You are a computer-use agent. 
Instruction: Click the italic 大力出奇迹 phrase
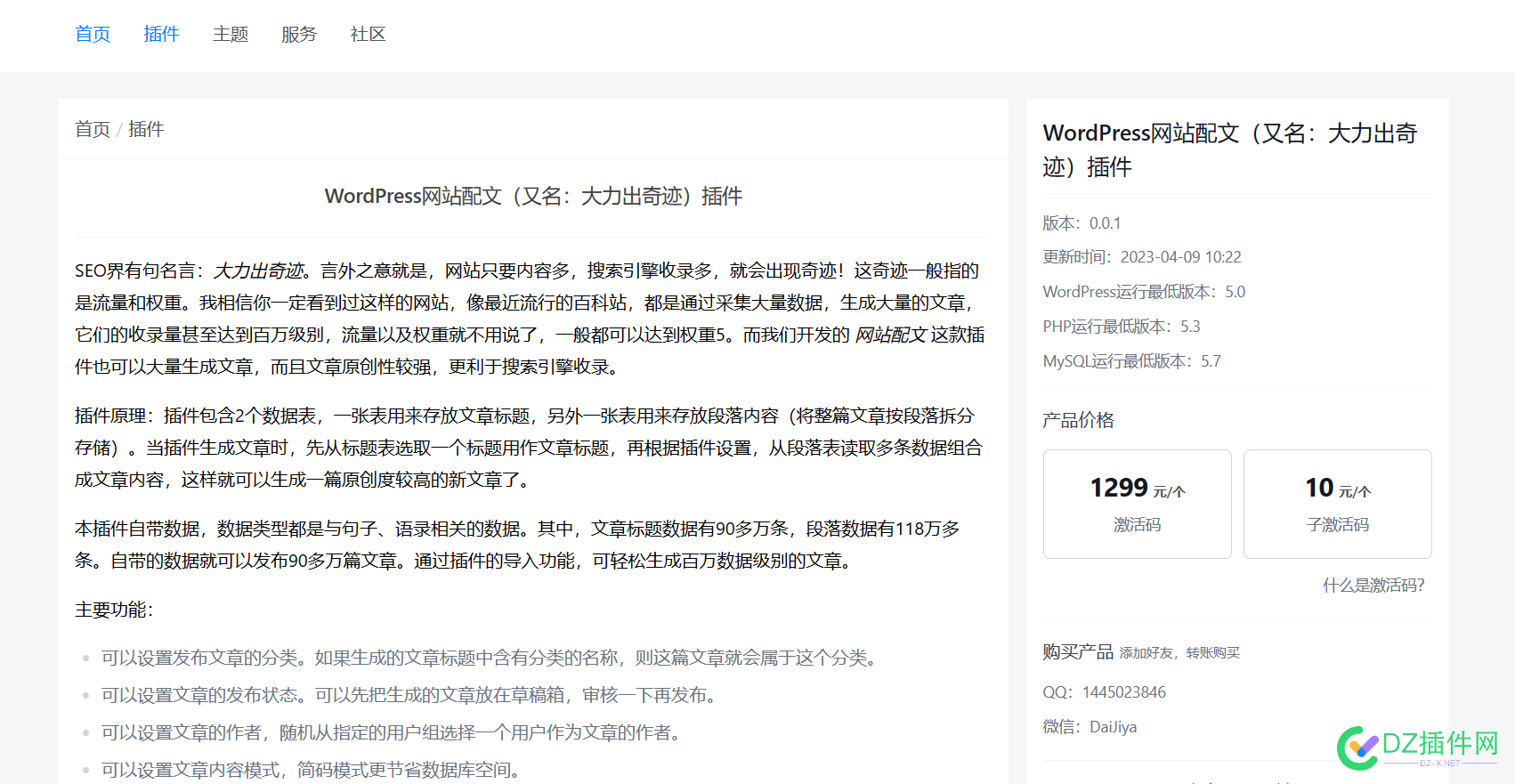pos(258,271)
